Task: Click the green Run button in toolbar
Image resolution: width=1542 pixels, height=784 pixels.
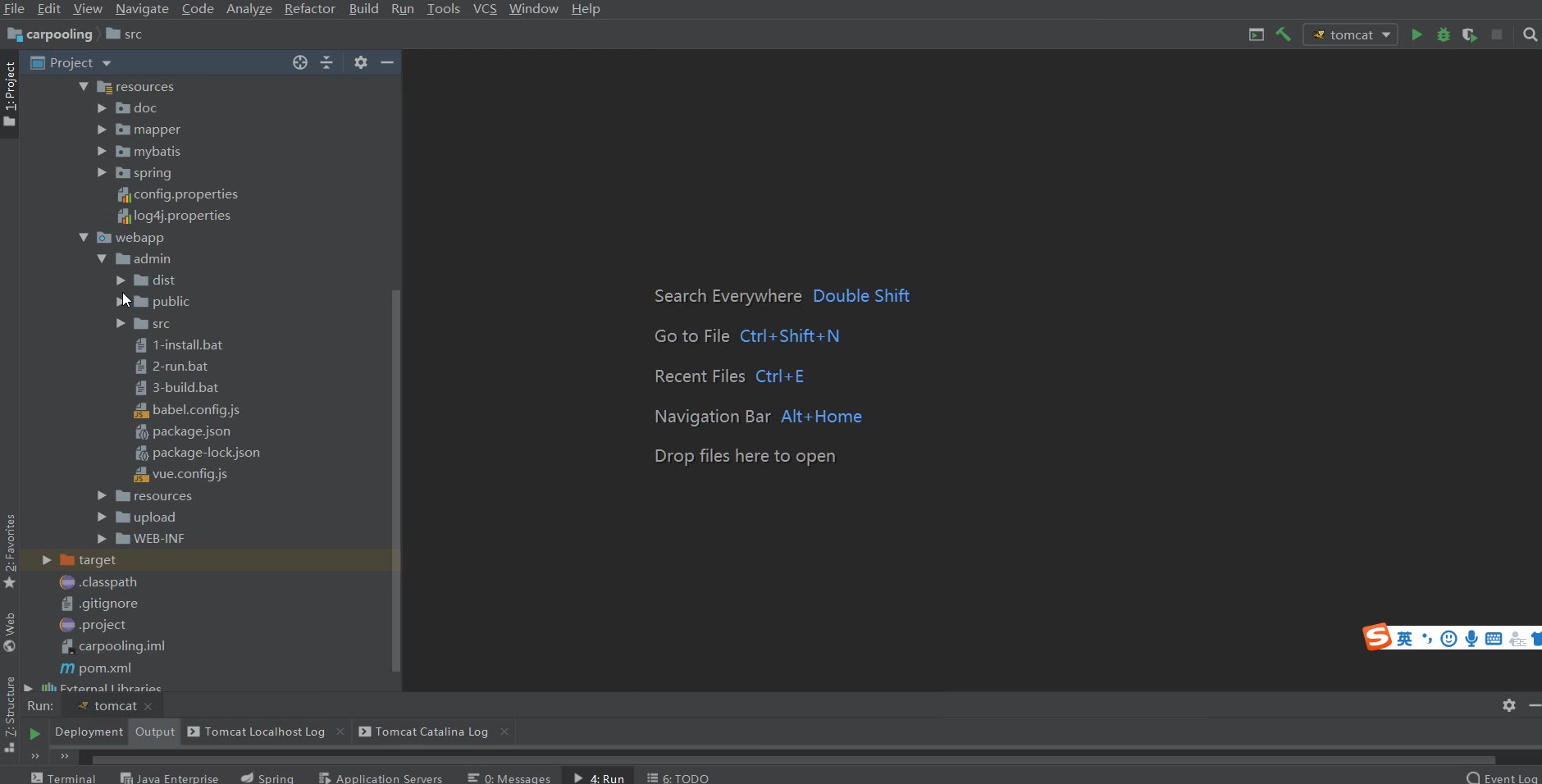Action: (1417, 34)
